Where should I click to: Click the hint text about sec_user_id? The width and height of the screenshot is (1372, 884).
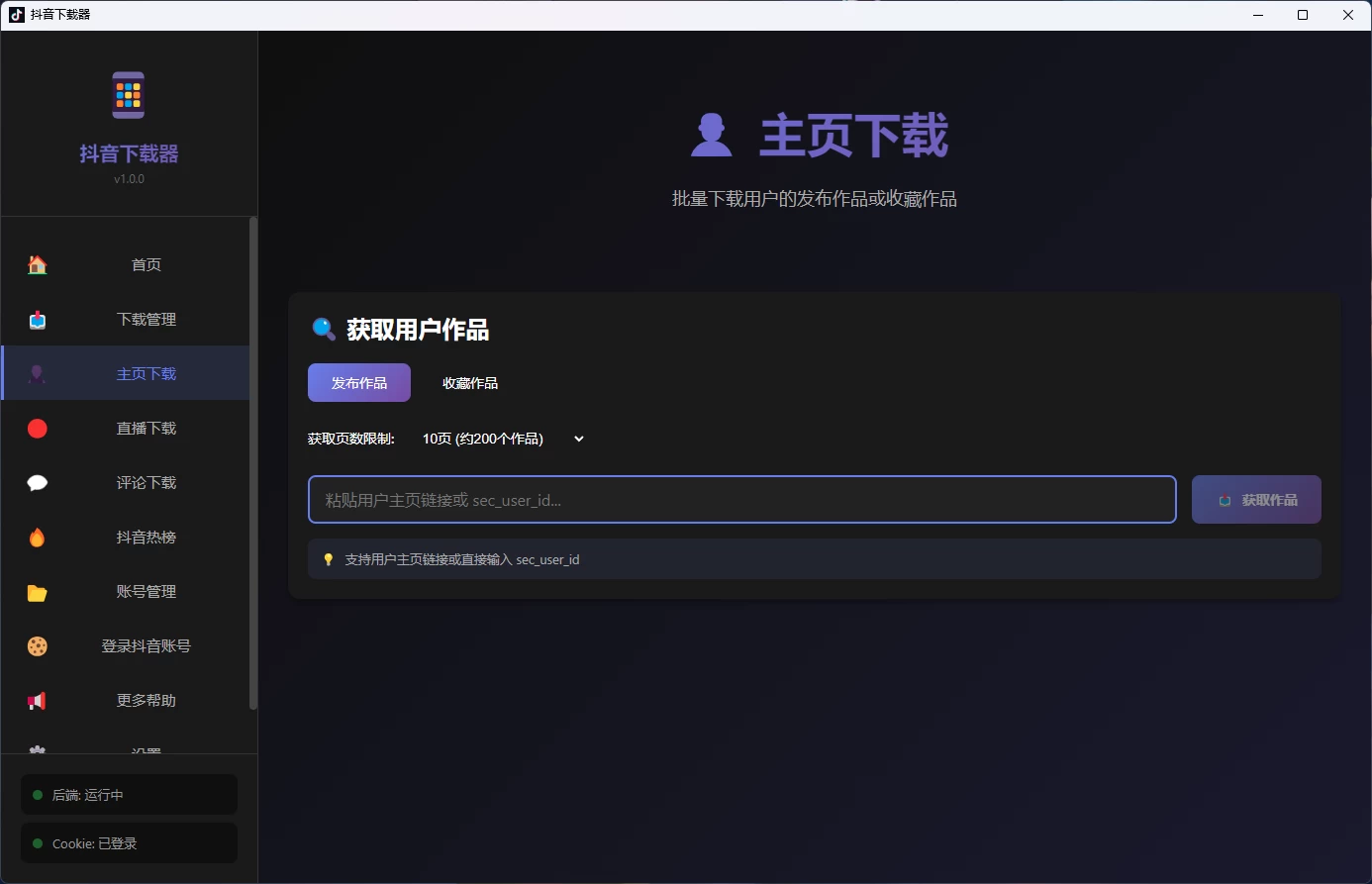(461, 559)
